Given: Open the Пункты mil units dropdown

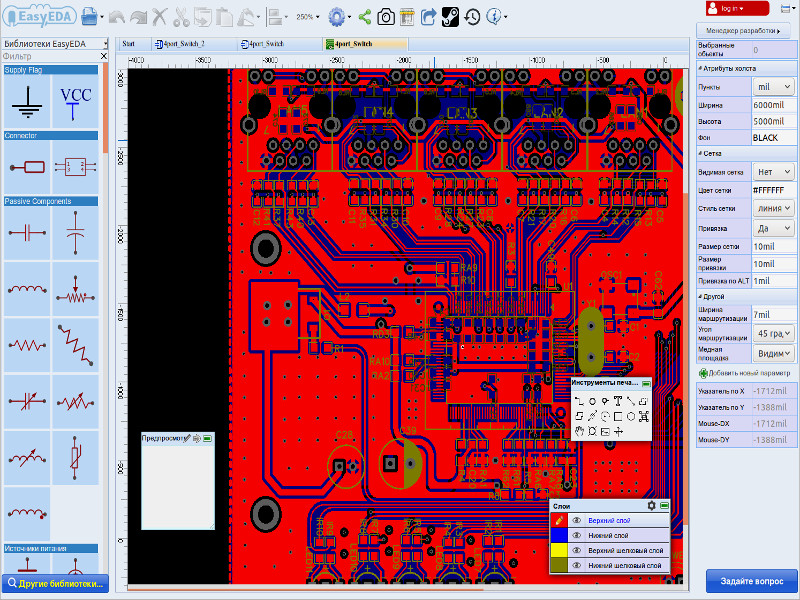Looking at the screenshot, I should tap(774, 87).
